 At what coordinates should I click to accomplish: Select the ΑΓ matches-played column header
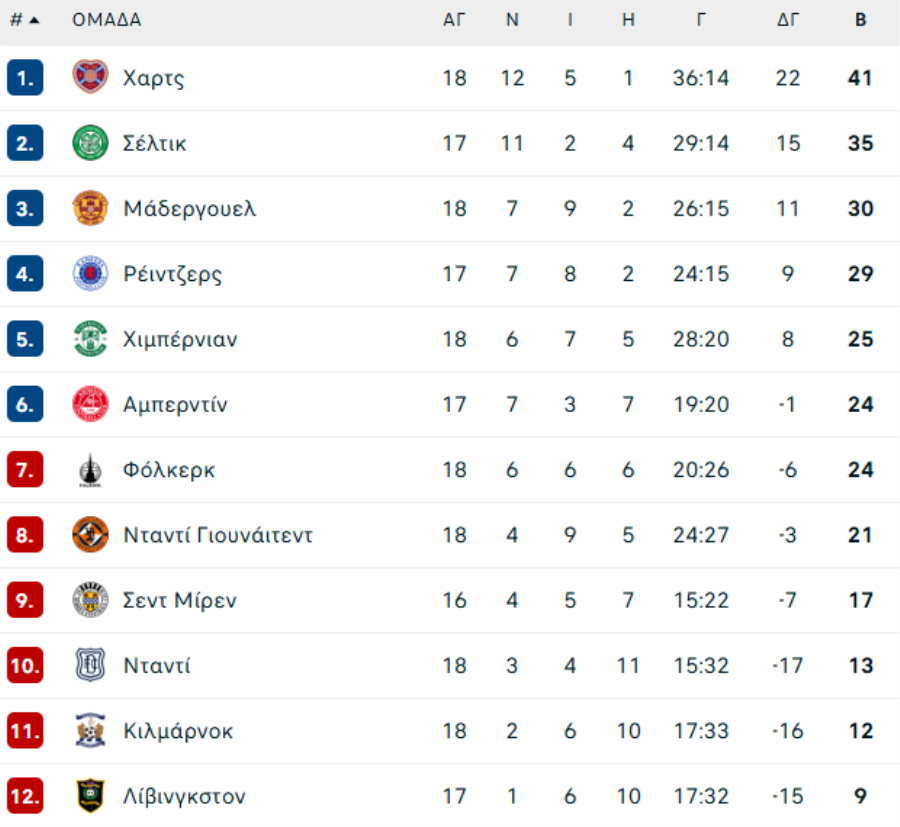tap(454, 20)
